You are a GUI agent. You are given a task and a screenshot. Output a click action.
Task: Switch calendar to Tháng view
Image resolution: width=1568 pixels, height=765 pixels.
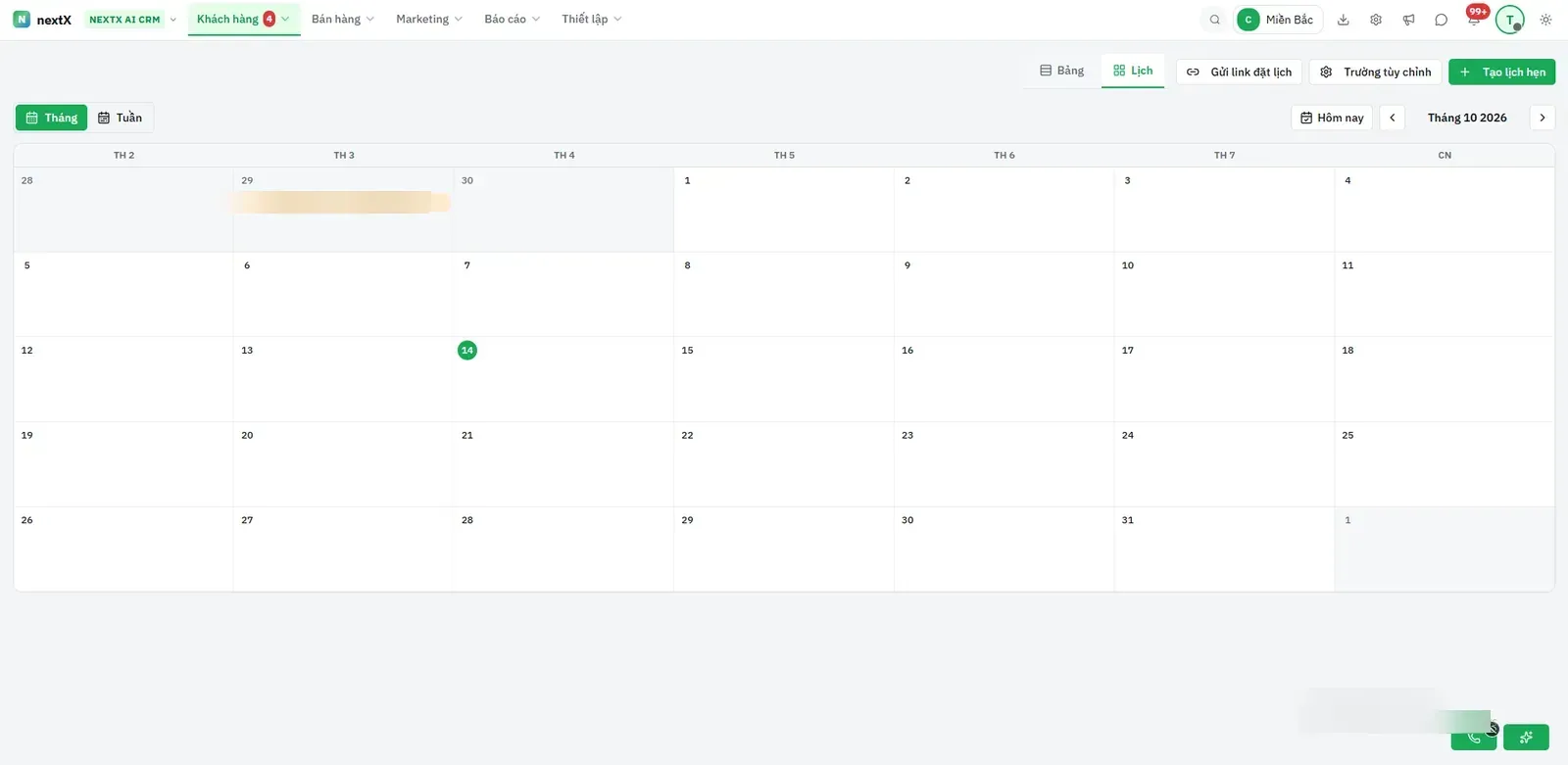[x=52, y=118]
